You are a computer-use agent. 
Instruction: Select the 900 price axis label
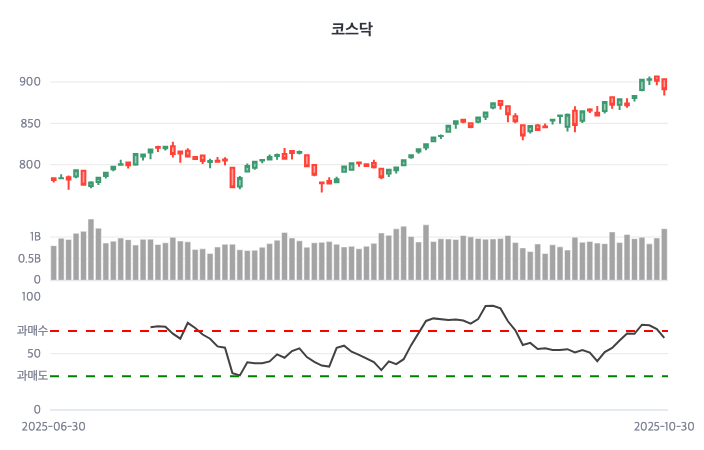(x=31, y=82)
